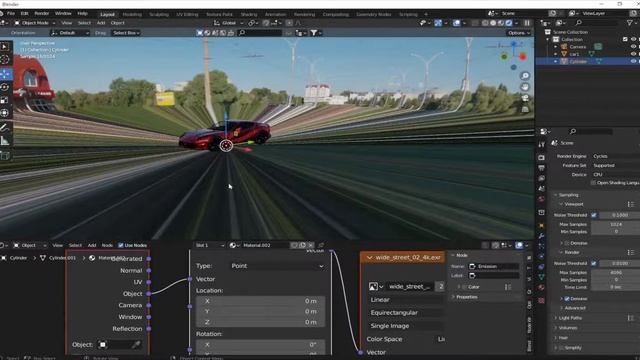Activate the Rotate tool in left toolbar
The height and width of the screenshot is (360, 640).
[x=5, y=87]
